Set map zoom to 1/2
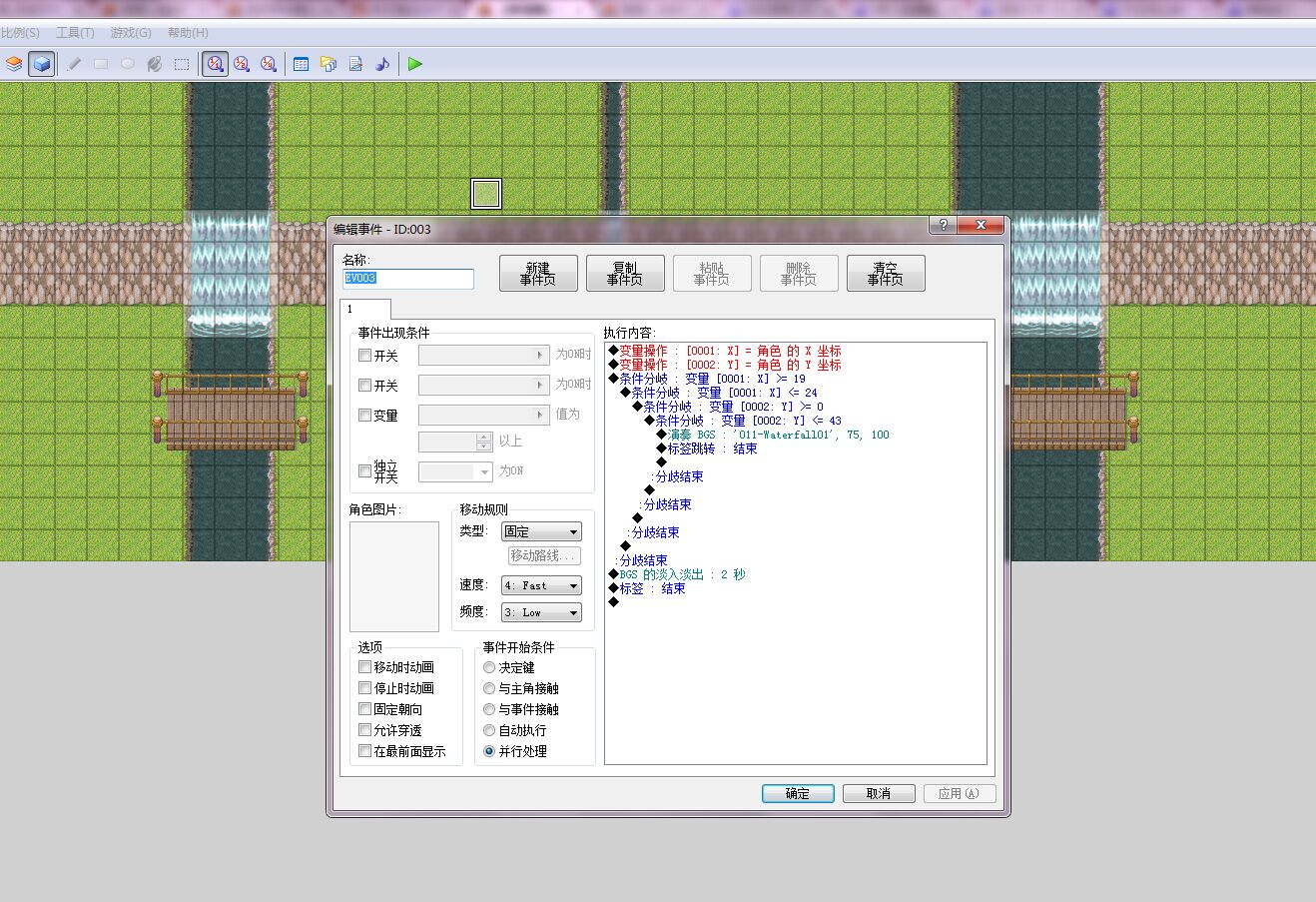This screenshot has height=902, width=1316. (x=242, y=64)
